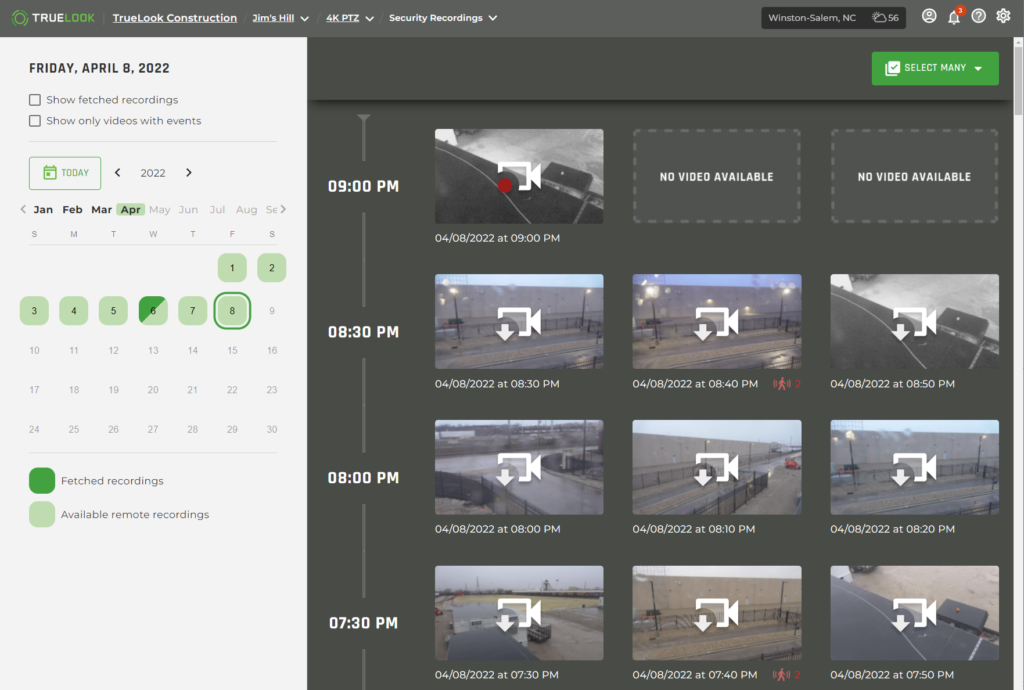Select the Apr month tab
1024x690 pixels.
pos(131,210)
